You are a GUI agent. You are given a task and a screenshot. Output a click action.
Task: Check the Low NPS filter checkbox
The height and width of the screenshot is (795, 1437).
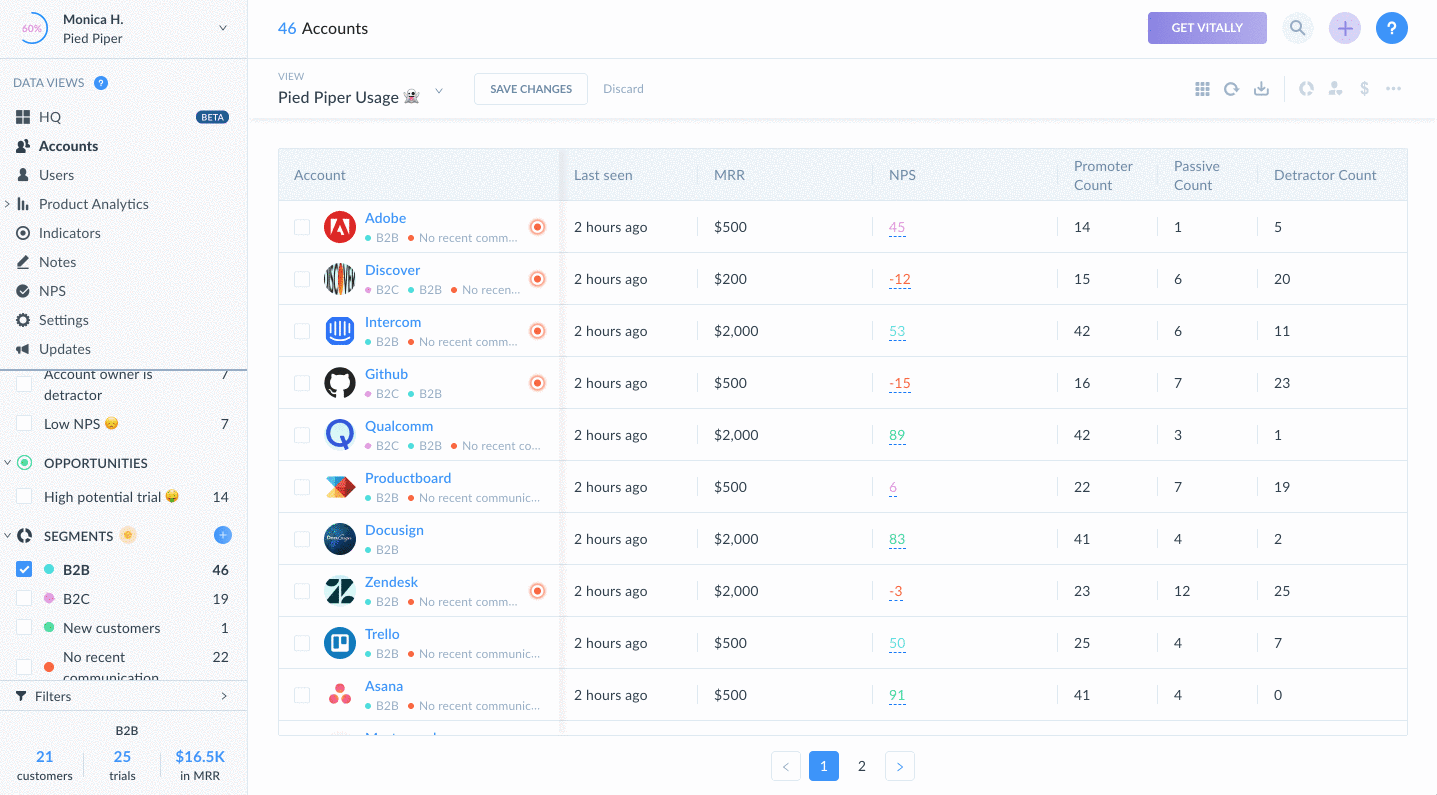click(24, 424)
